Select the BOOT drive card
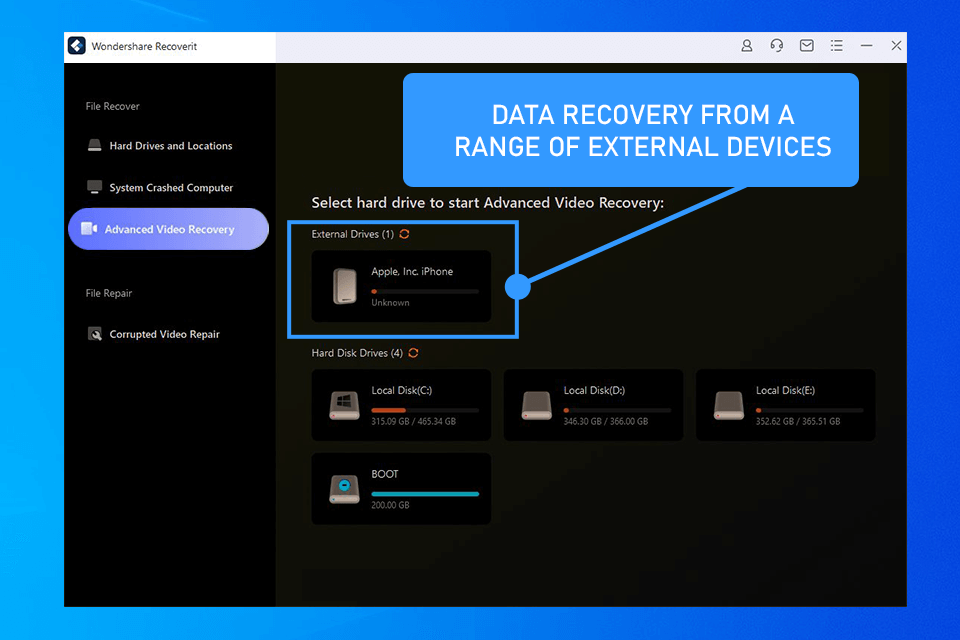Screen dimensions: 960x640 401,489
